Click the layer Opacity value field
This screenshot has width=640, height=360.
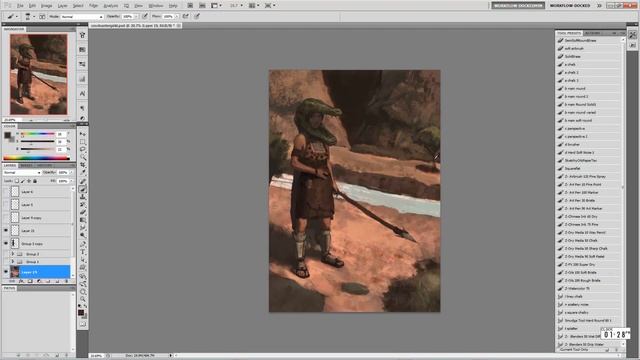click(x=63, y=173)
